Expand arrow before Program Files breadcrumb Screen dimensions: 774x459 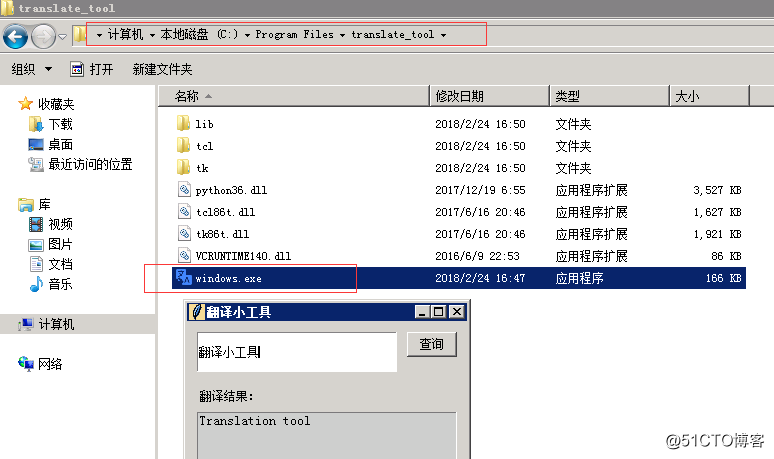coord(247,35)
